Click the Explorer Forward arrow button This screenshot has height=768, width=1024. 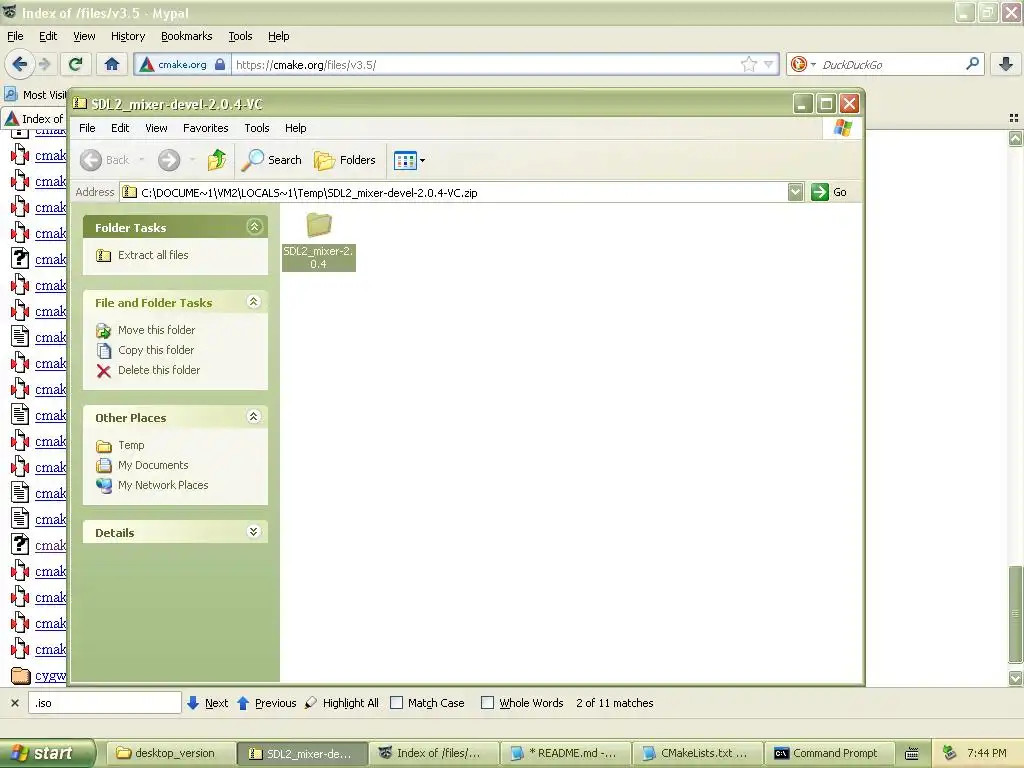coord(169,160)
